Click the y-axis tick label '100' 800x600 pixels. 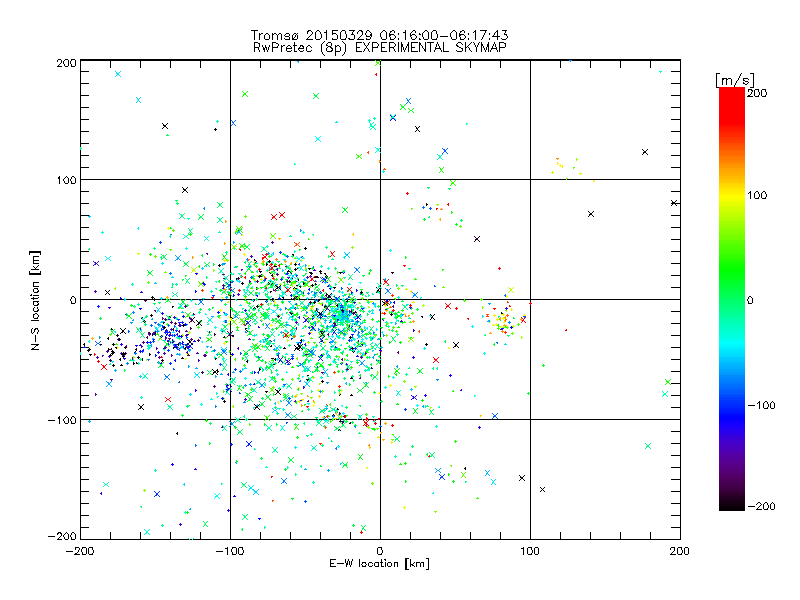pyautogui.click(x=66, y=180)
